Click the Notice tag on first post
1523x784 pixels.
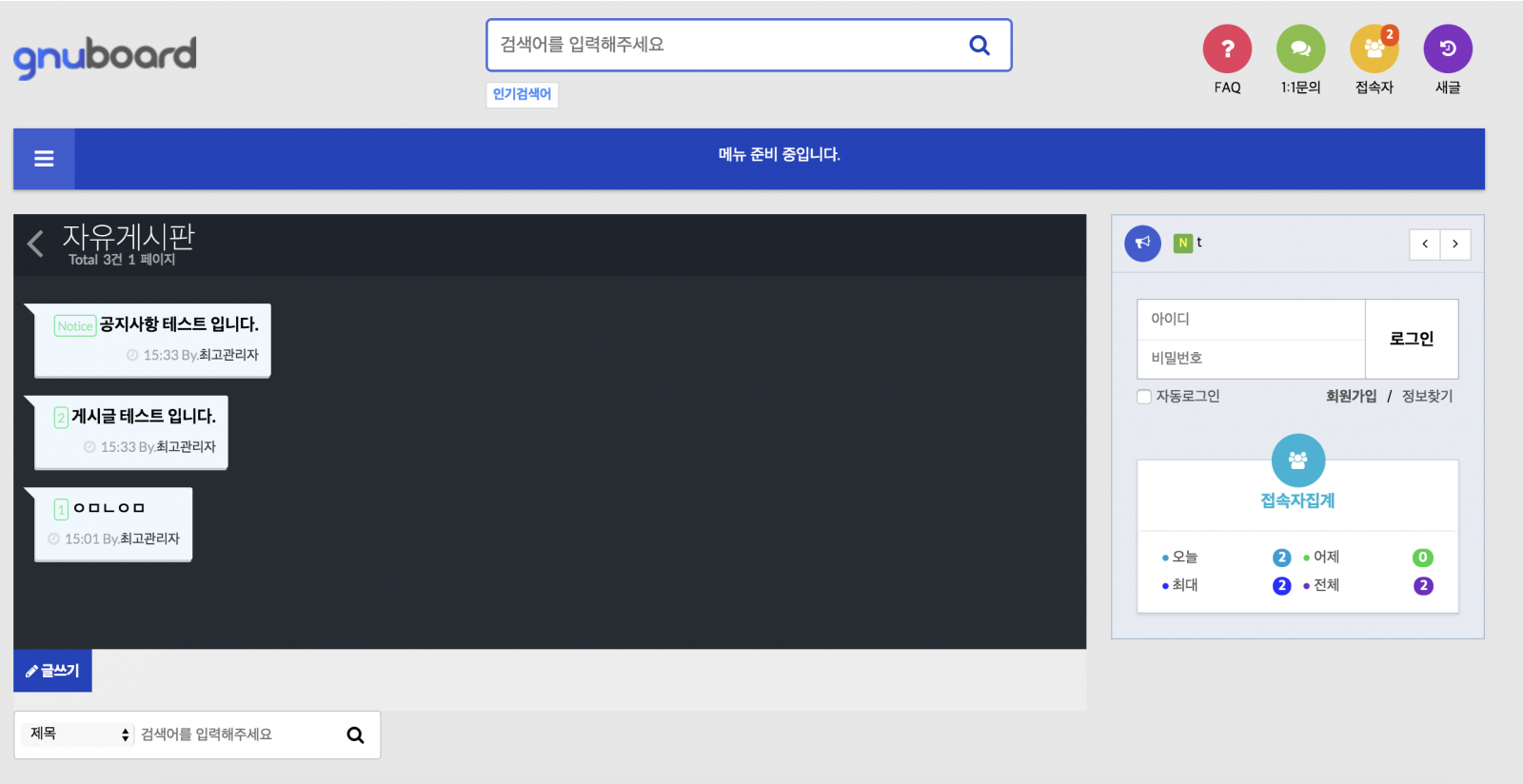point(75,325)
